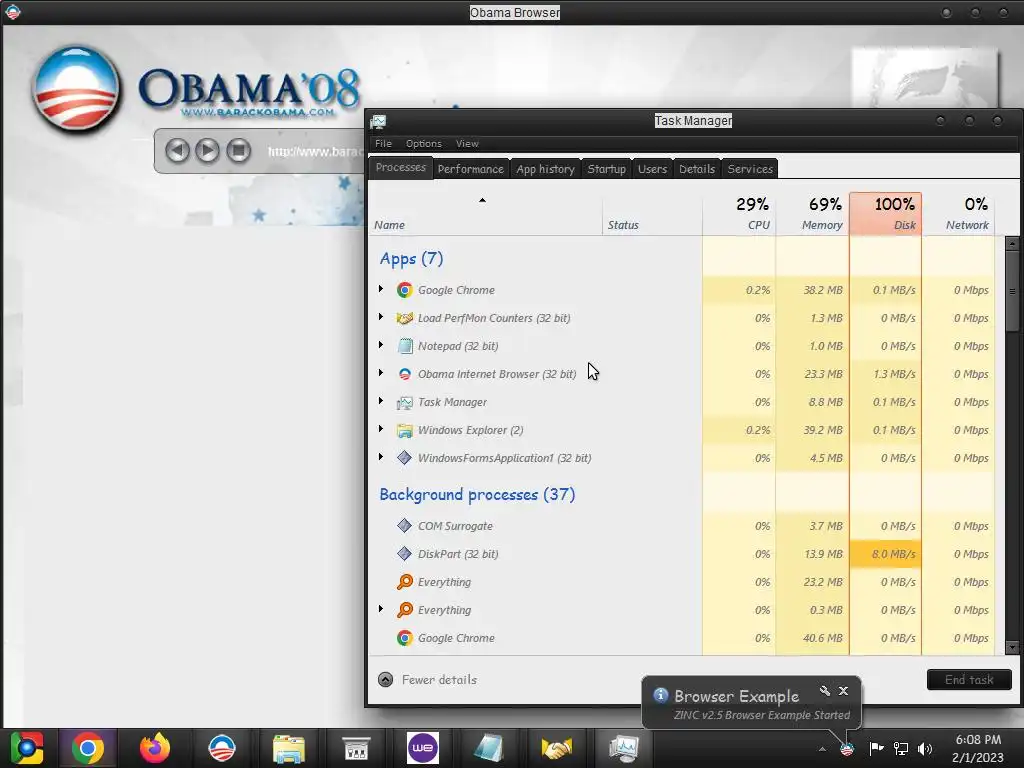Switch to the Services tab

pos(750,169)
